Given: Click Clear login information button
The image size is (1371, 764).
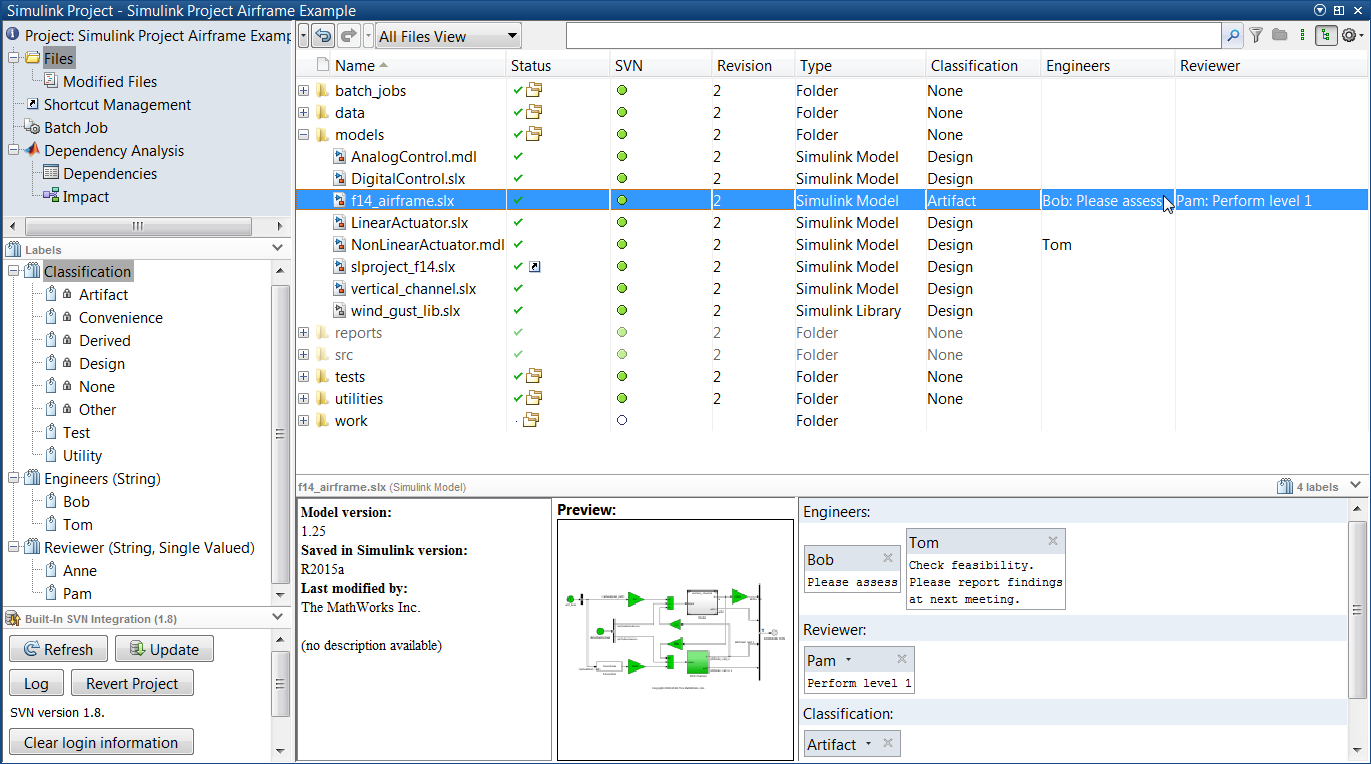Looking at the screenshot, I should click(101, 742).
